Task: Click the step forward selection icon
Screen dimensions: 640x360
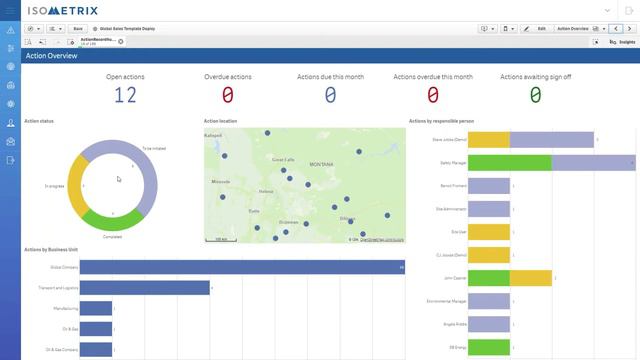Action: click(58, 42)
